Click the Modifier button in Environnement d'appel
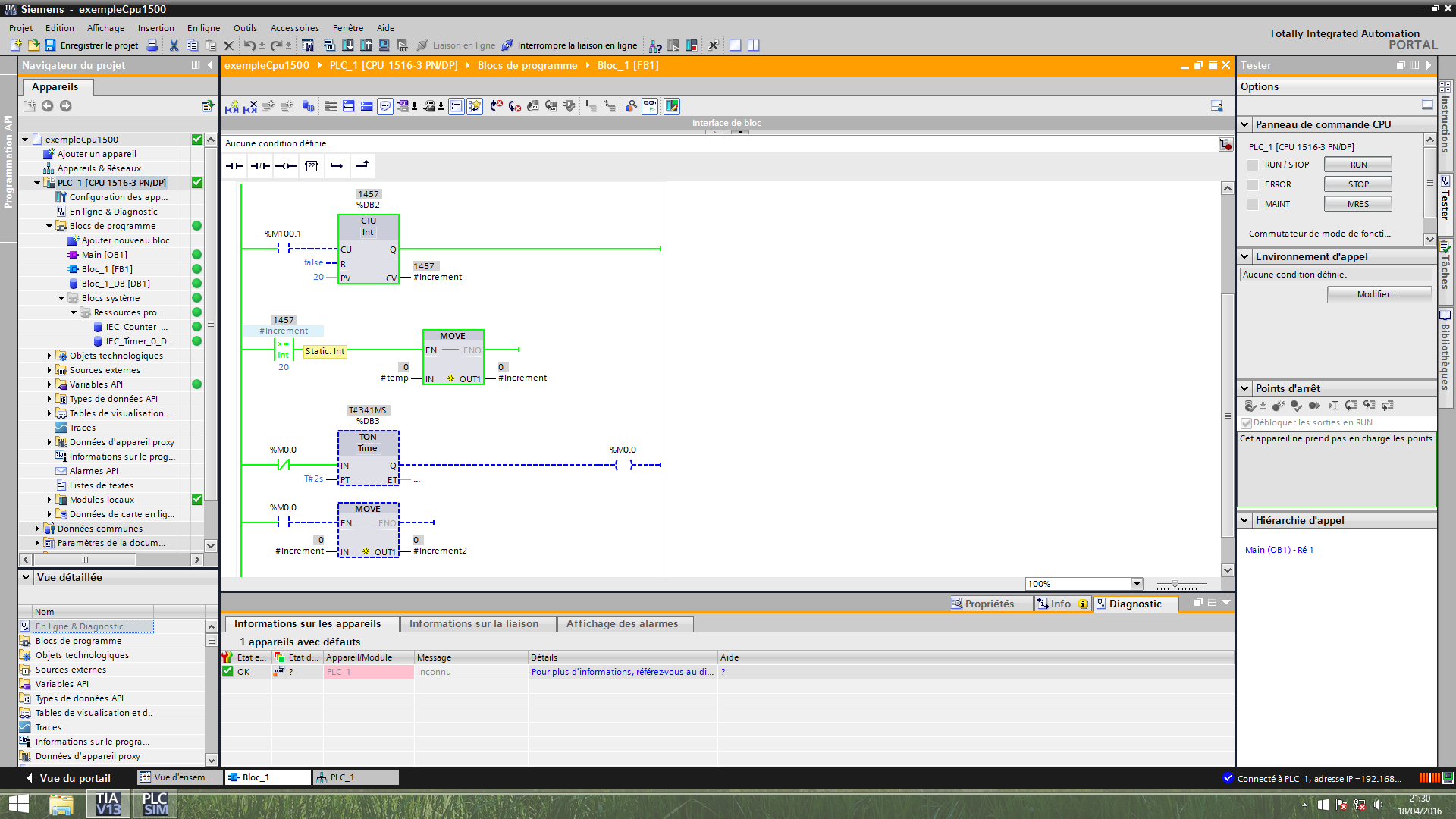 tap(1378, 294)
